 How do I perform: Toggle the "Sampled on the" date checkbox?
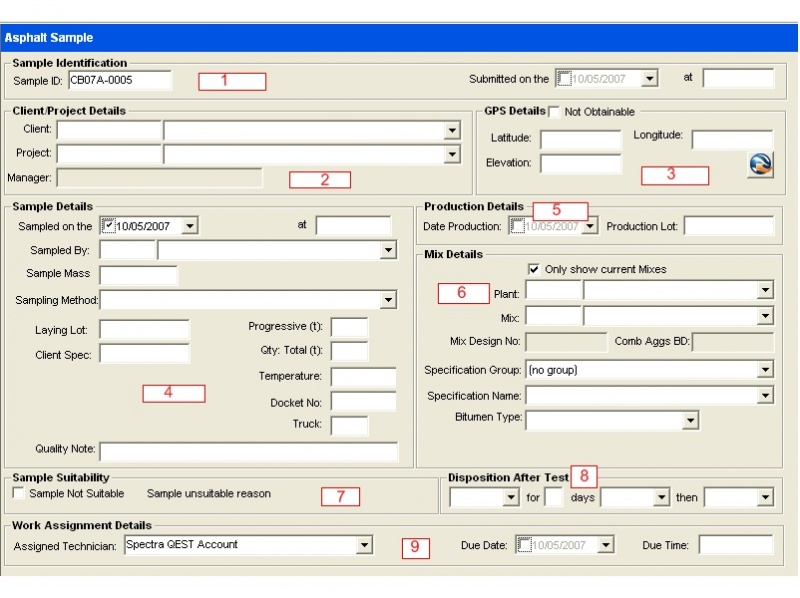107,225
